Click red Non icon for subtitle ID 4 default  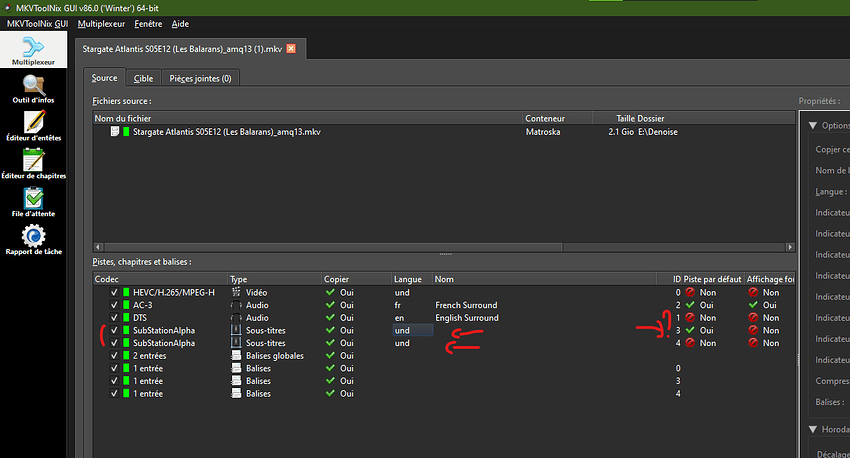click(x=690, y=343)
